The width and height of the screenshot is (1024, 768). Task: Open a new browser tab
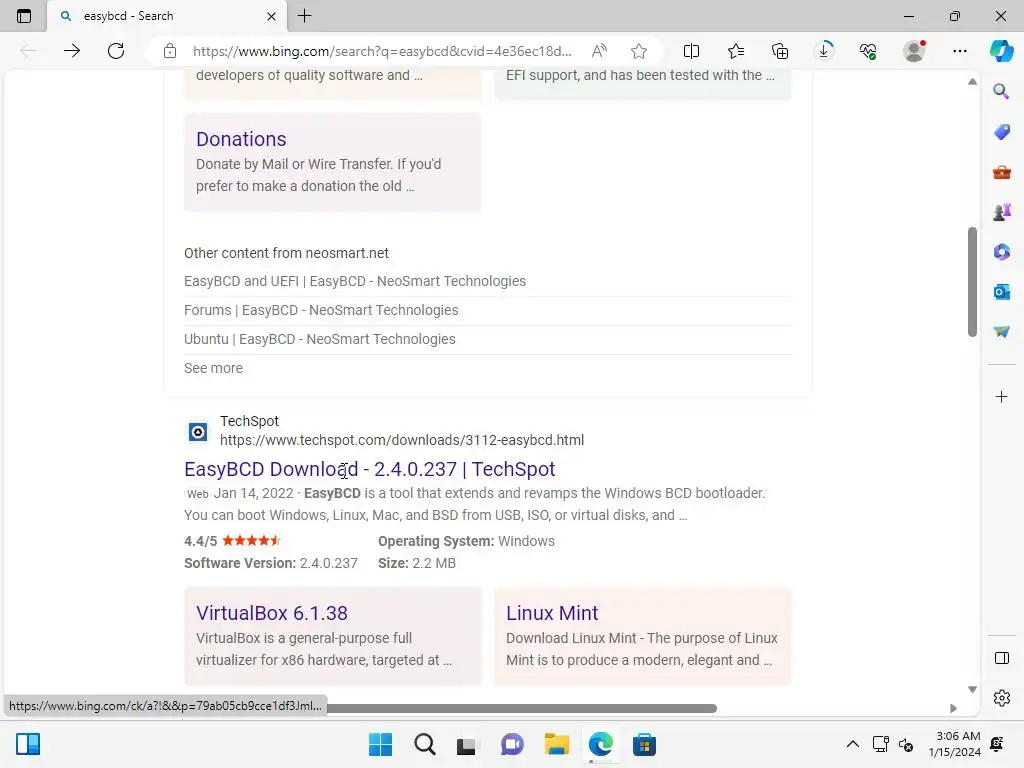(304, 16)
